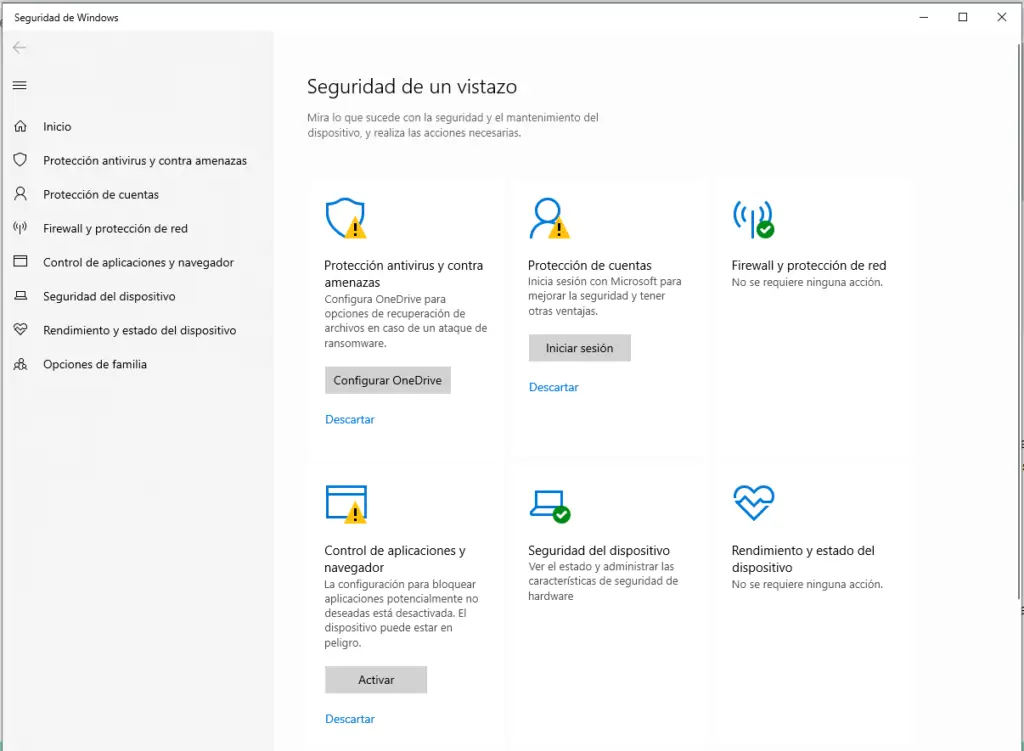The image size is (1024, 751).
Task: Open Protección antivirus y contra amenazas sidebar item
Action: (144, 161)
